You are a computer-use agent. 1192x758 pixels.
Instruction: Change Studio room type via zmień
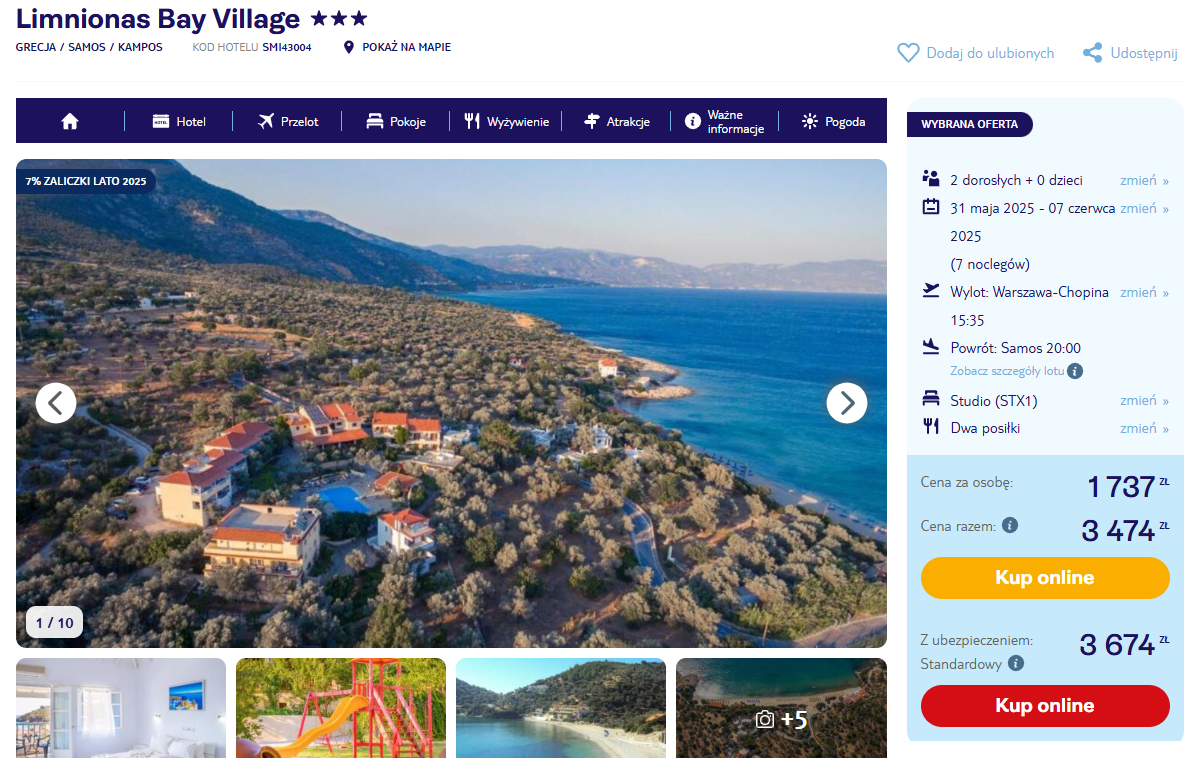click(x=1144, y=400)
